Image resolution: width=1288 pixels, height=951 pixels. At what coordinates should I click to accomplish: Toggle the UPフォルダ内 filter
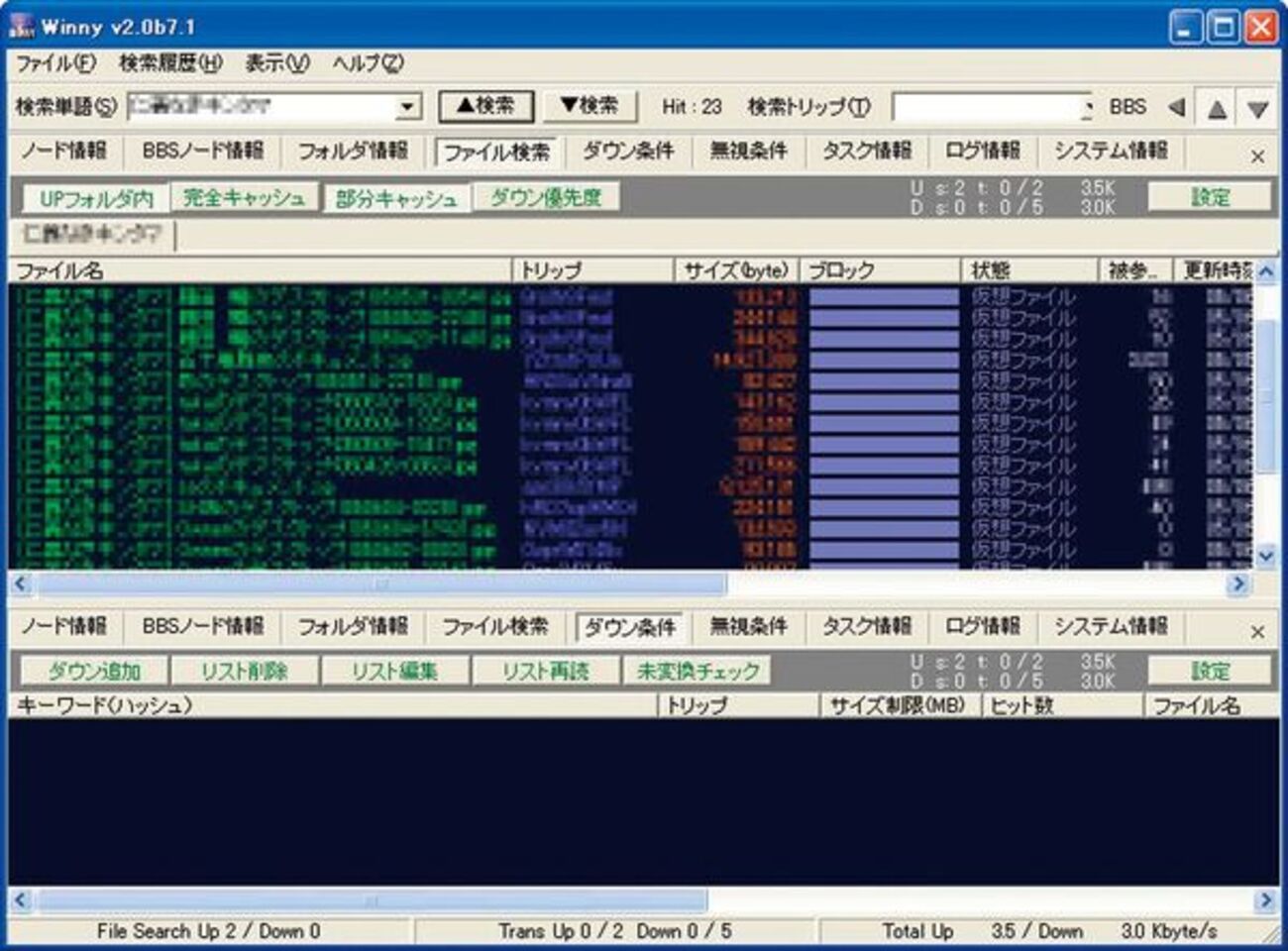pyautogui.click(x=94, y=196)
